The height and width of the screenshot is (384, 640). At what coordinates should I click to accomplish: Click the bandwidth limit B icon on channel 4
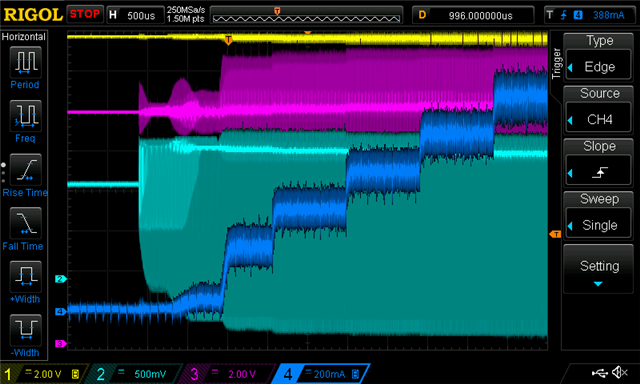pyautogui.click(x=356, y=374)
